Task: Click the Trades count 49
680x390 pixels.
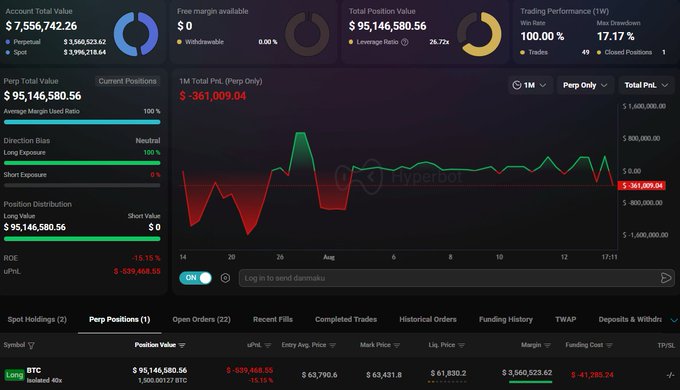Action: point(585,52)
